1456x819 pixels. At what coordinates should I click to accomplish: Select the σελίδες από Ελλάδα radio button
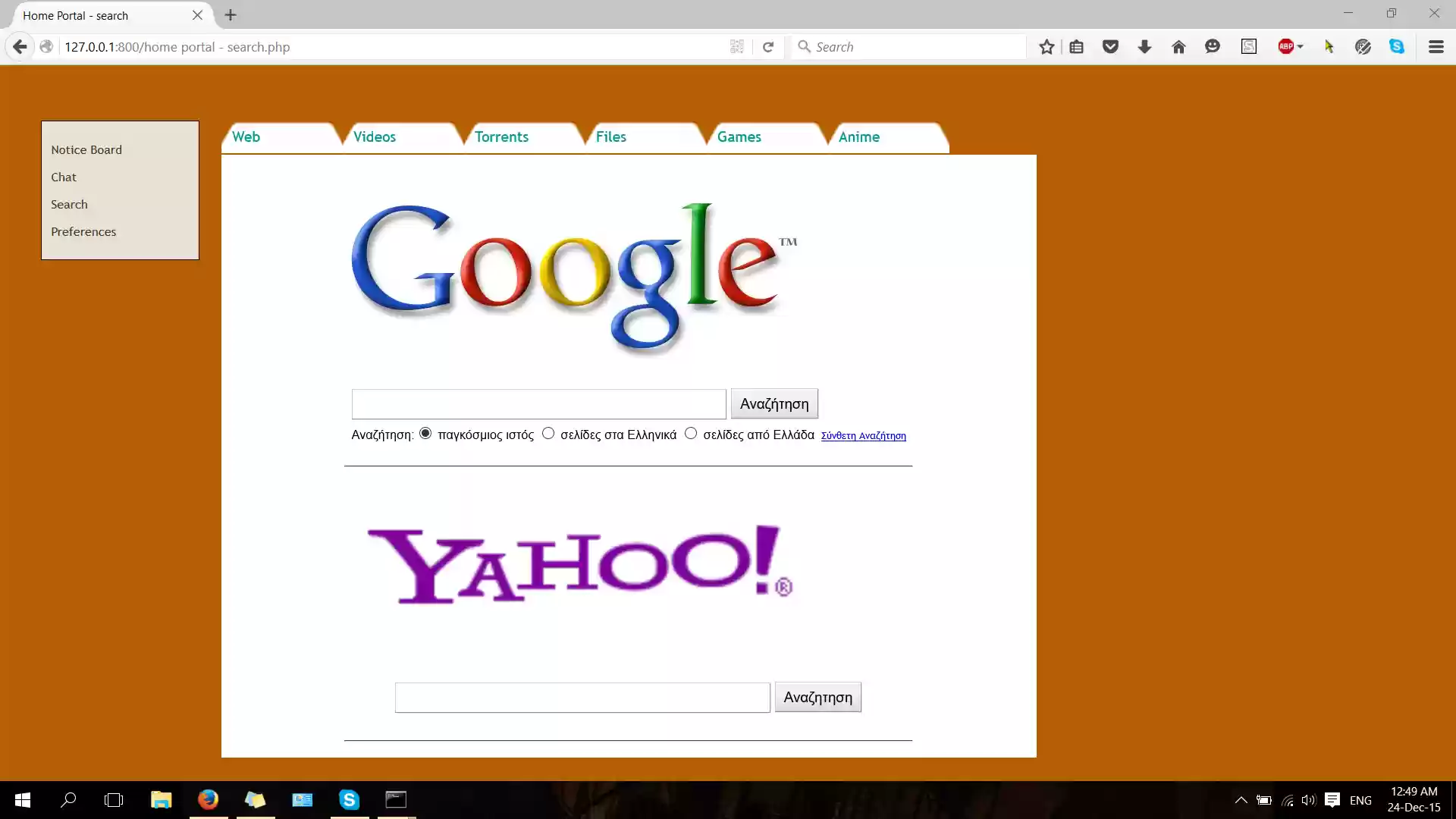coord(691,433)
